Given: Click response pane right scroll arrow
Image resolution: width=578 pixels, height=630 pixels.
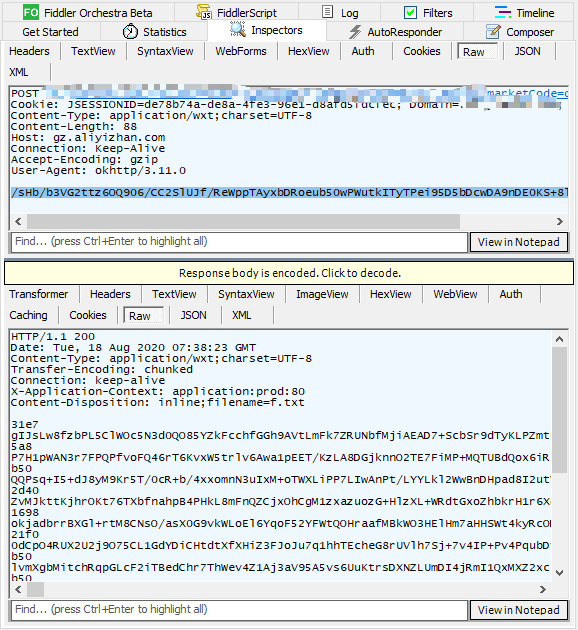Looking at the screenshot, I should point(543,589).
